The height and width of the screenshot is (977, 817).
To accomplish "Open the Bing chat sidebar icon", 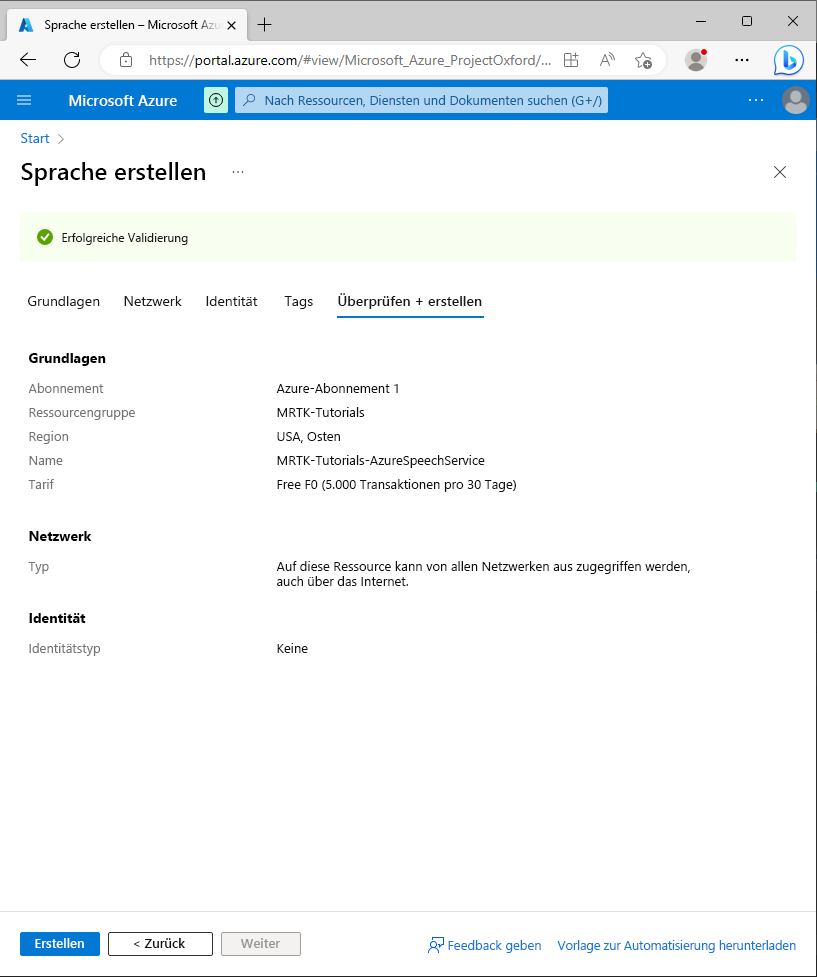I will pos(788,60).
